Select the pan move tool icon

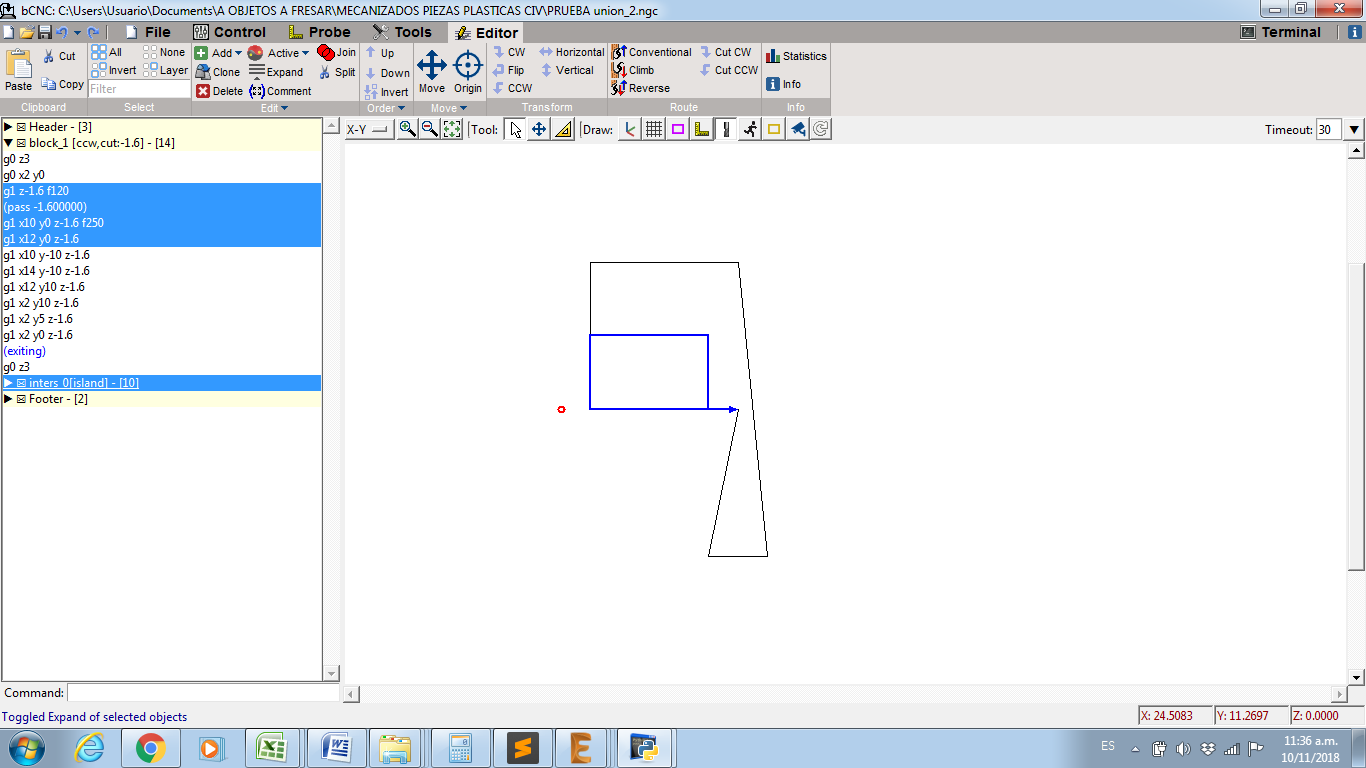point(539,129)
